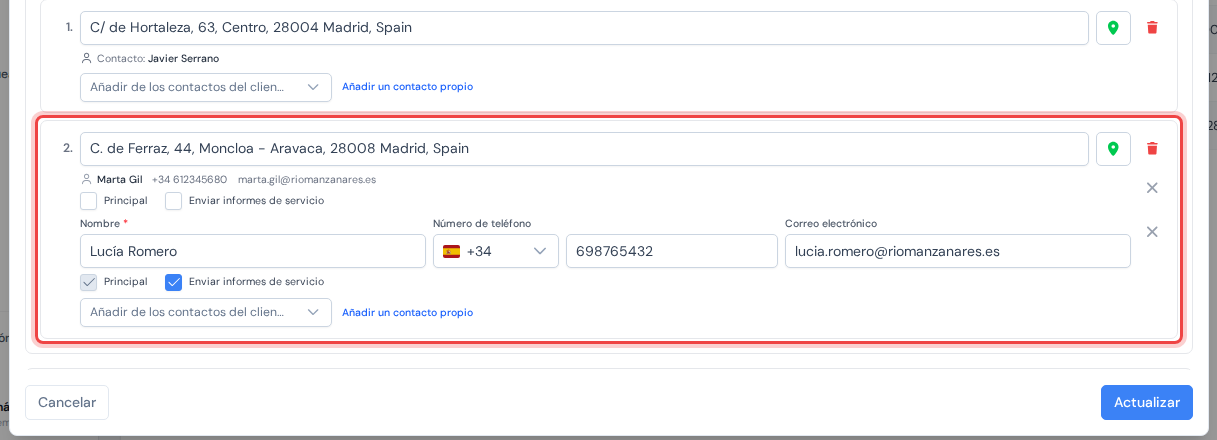
Task: Select the marta.gil@riomanzanares.es email text
Action: pos(307,180)
